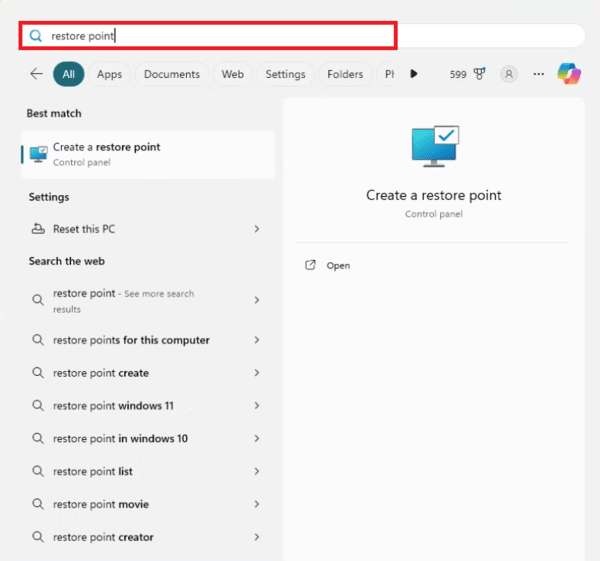Select the 'restore point list' web suggestion
Image resolution: width=600 pixels, height=561 pixels.
148,471
